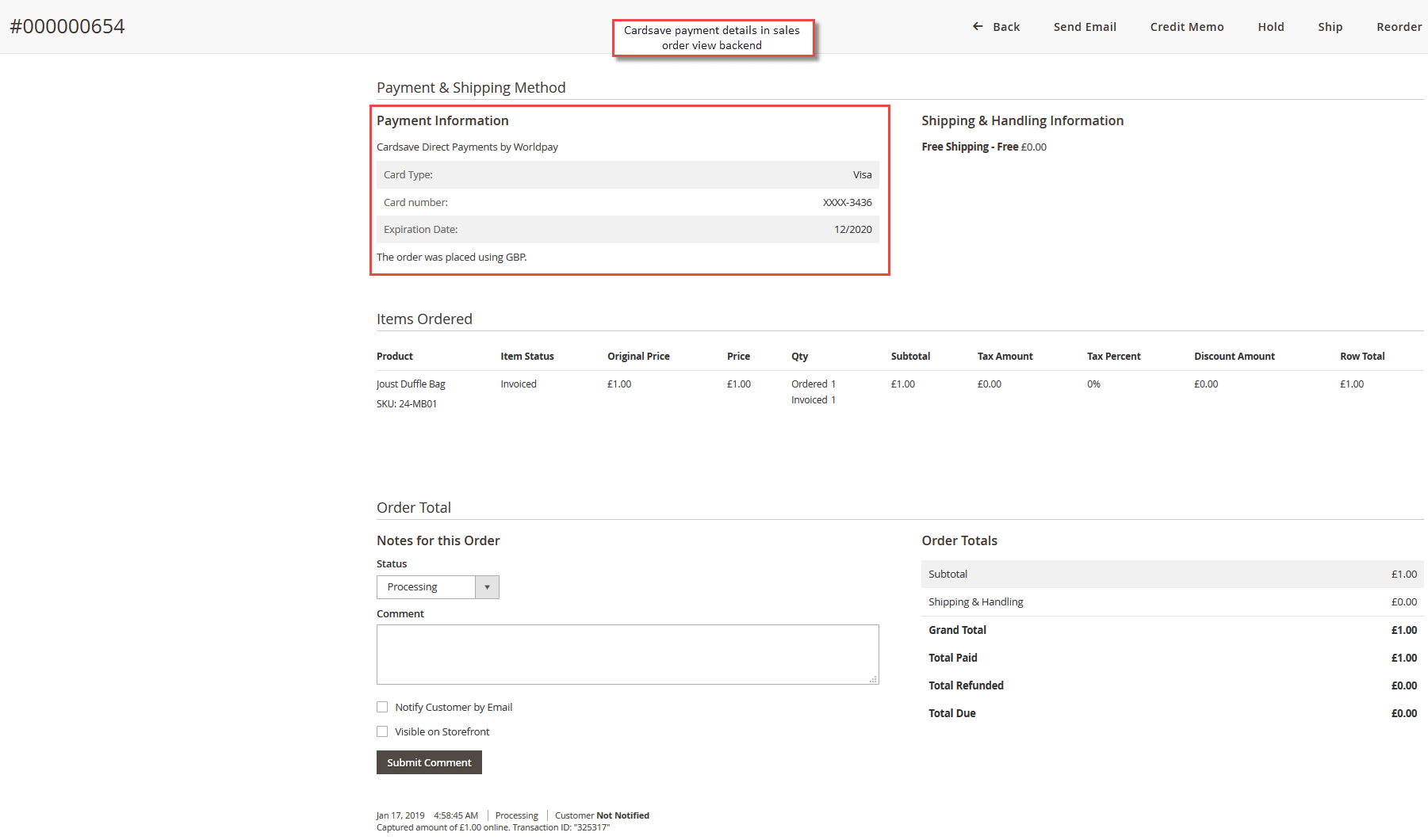
Task: Click the card number XXXX-3436 value
Action: click(x=848, y=203)
